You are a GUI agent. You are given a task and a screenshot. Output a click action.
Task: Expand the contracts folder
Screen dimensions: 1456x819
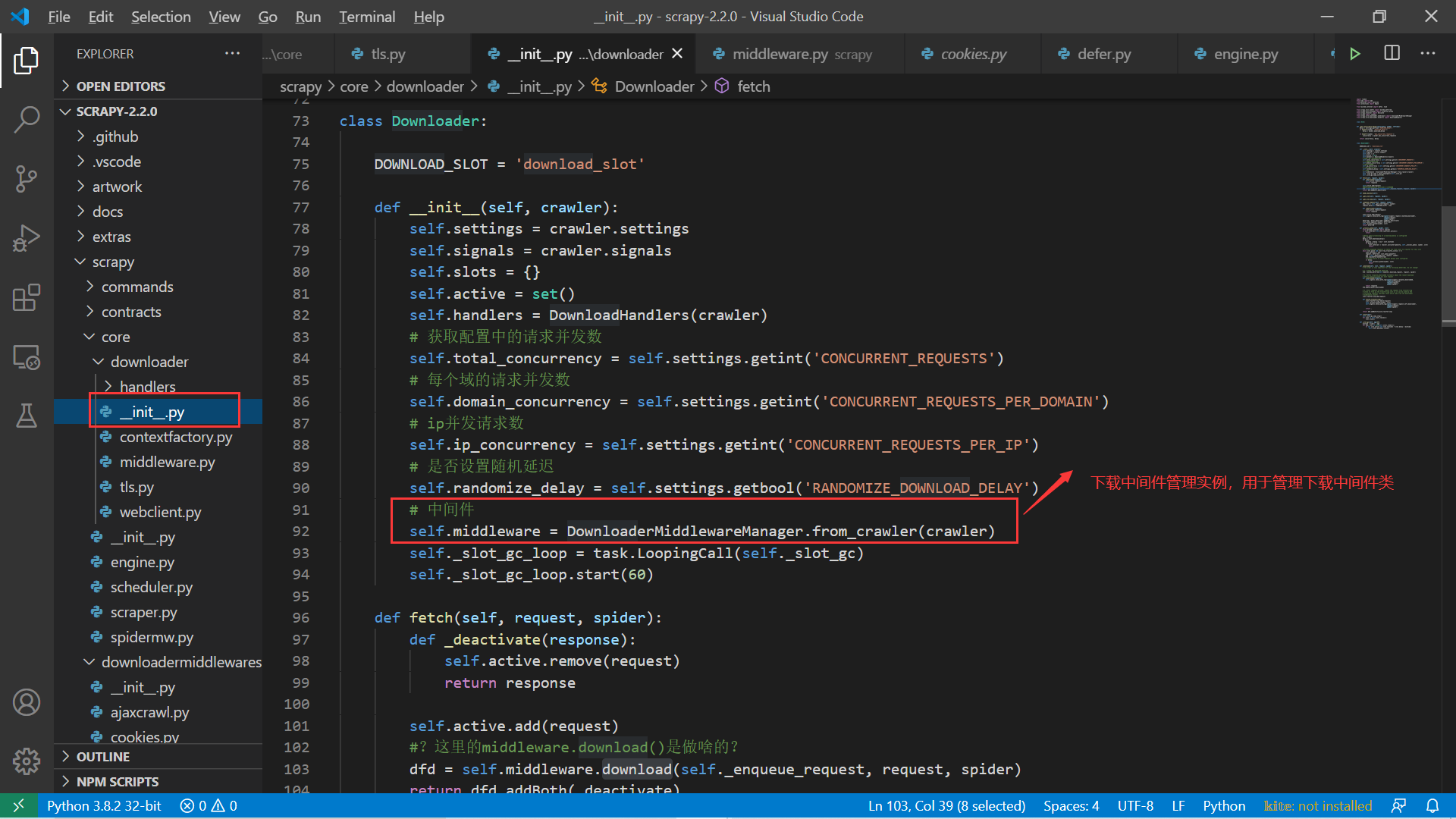[x=158, y=312]
